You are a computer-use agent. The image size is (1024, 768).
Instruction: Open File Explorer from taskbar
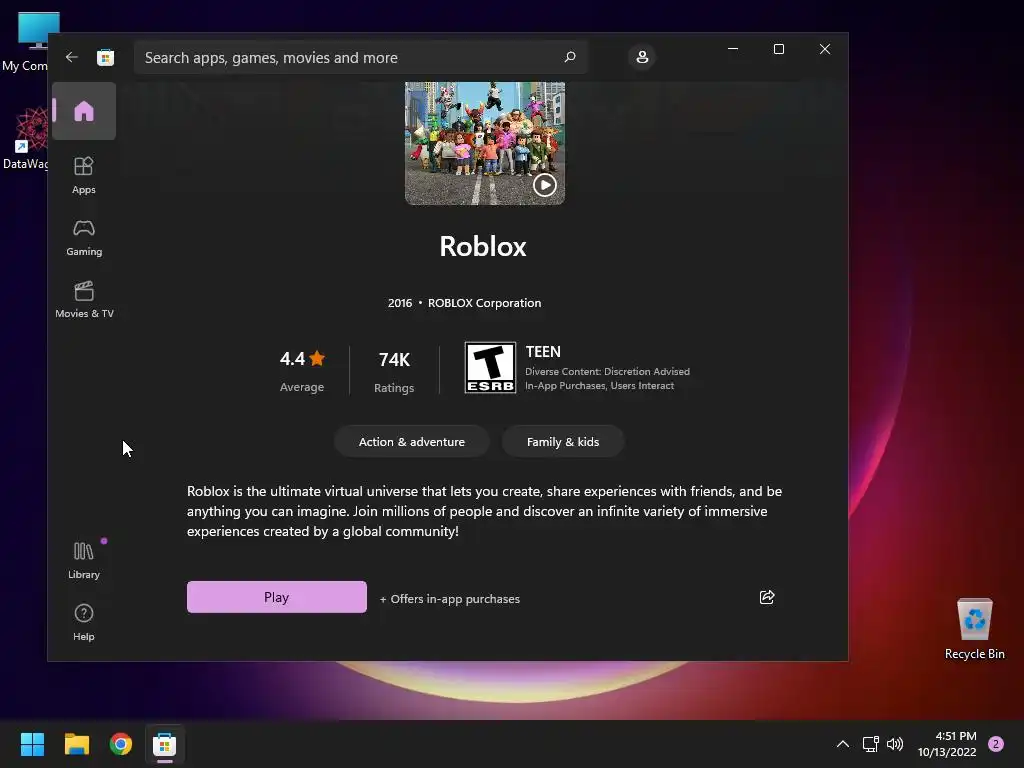tap(76, 744)
